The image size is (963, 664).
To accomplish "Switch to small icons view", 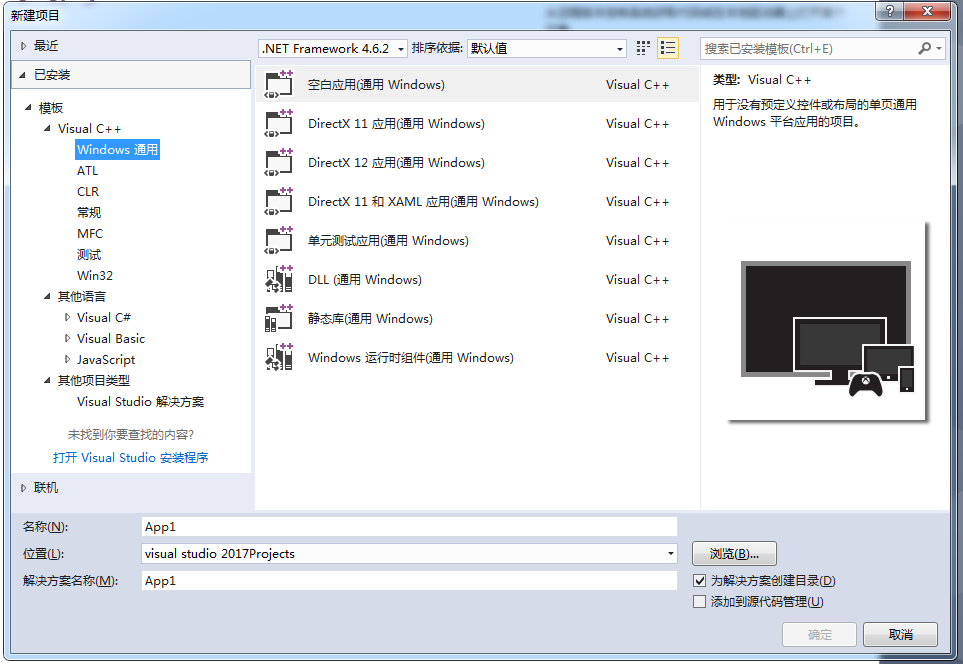I will click(643, 48).
